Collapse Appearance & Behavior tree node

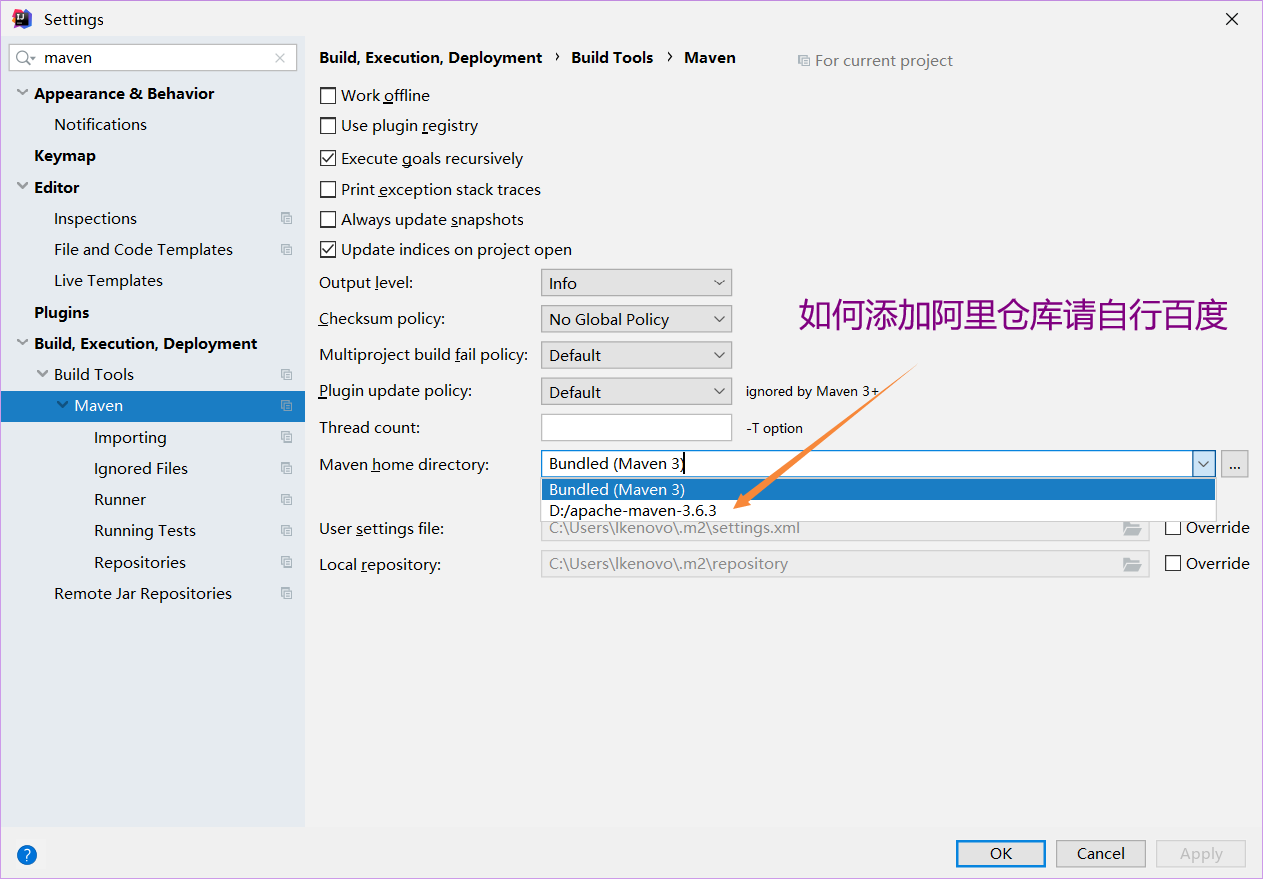pos(22,93)
